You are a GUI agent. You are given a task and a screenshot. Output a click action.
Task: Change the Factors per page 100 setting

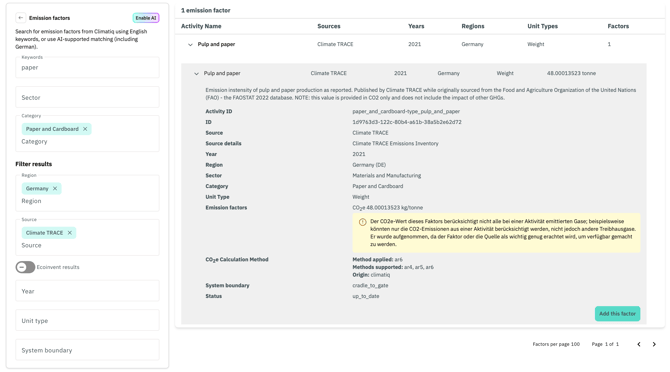(x=556, y=344)
